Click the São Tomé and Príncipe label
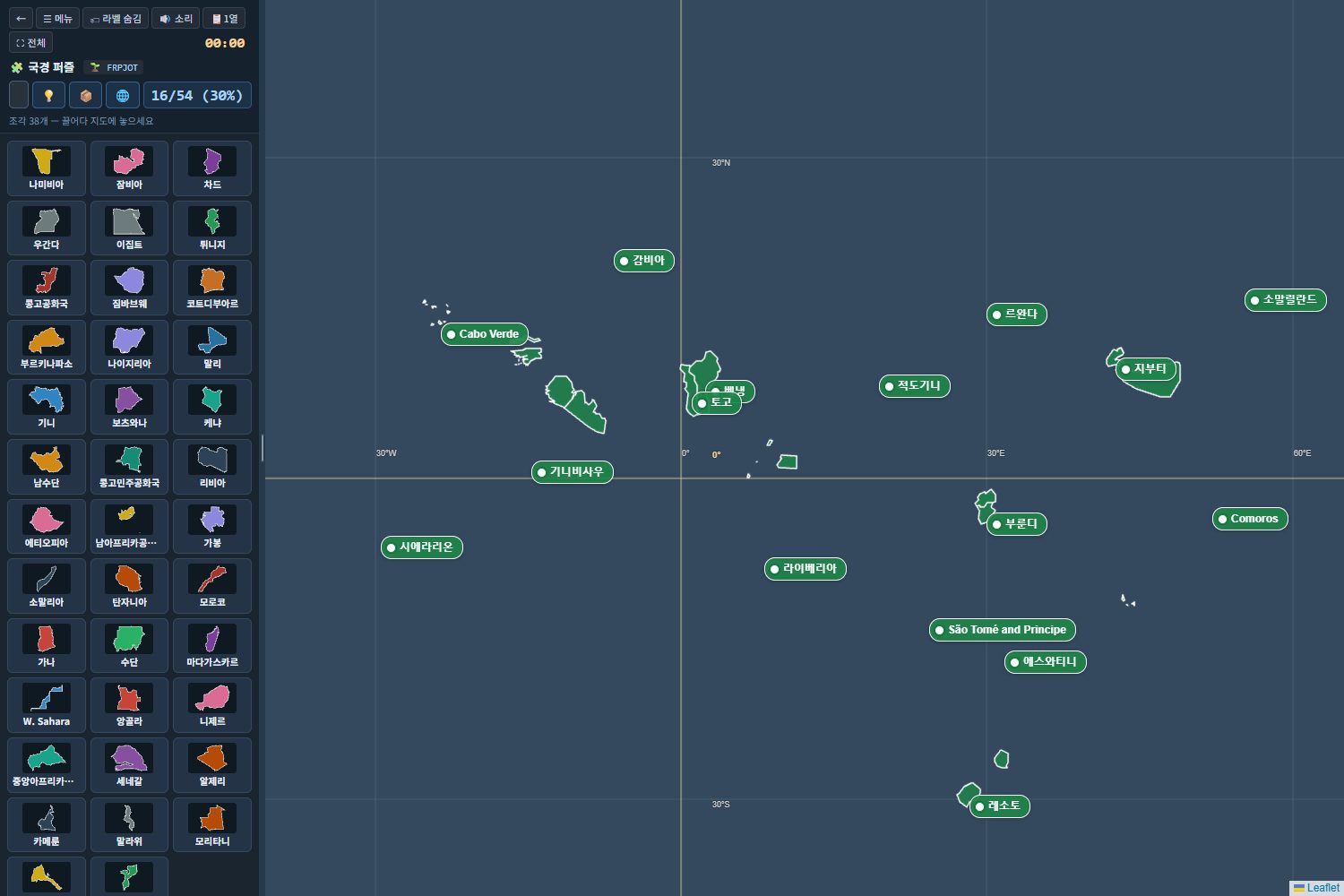The width and height of the screenshot is (1344, 896). 1003,630
